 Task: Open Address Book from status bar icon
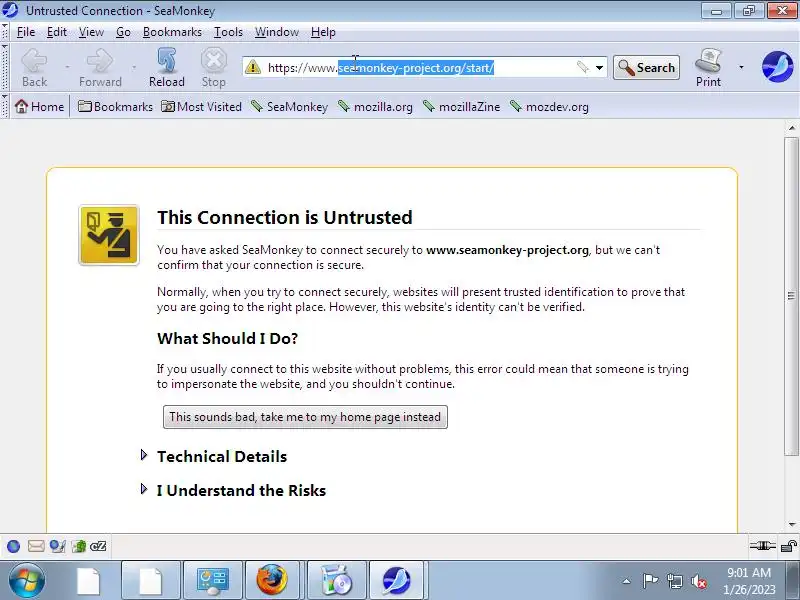click(79, 546)
